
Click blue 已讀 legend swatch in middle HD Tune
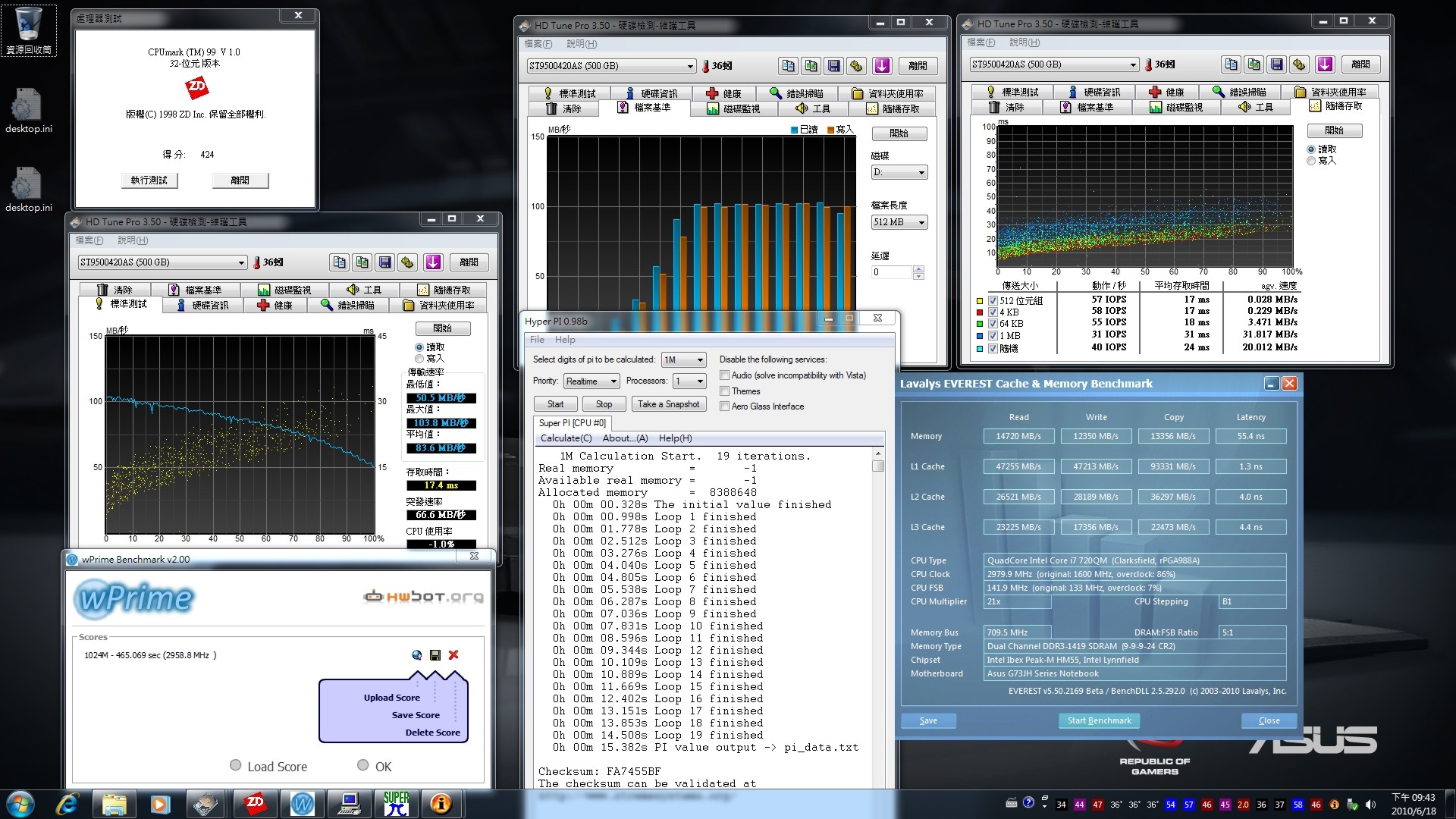tap(795, 130)
